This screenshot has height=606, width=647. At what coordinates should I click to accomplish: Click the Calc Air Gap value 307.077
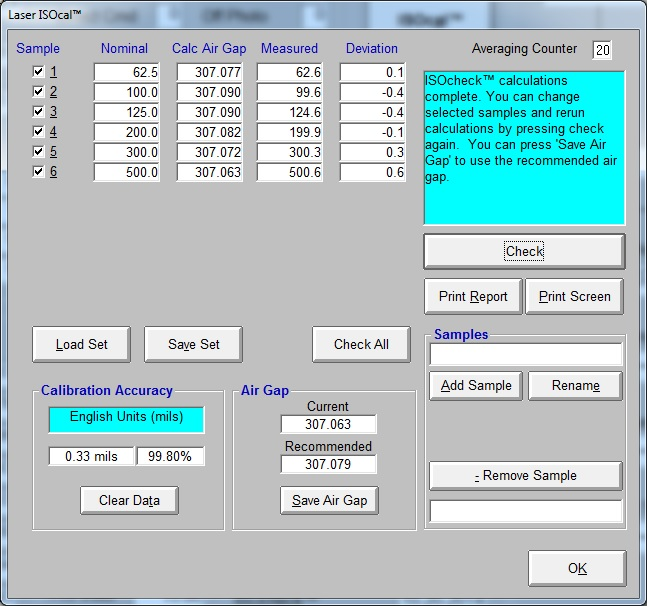(x=210, y=72)
